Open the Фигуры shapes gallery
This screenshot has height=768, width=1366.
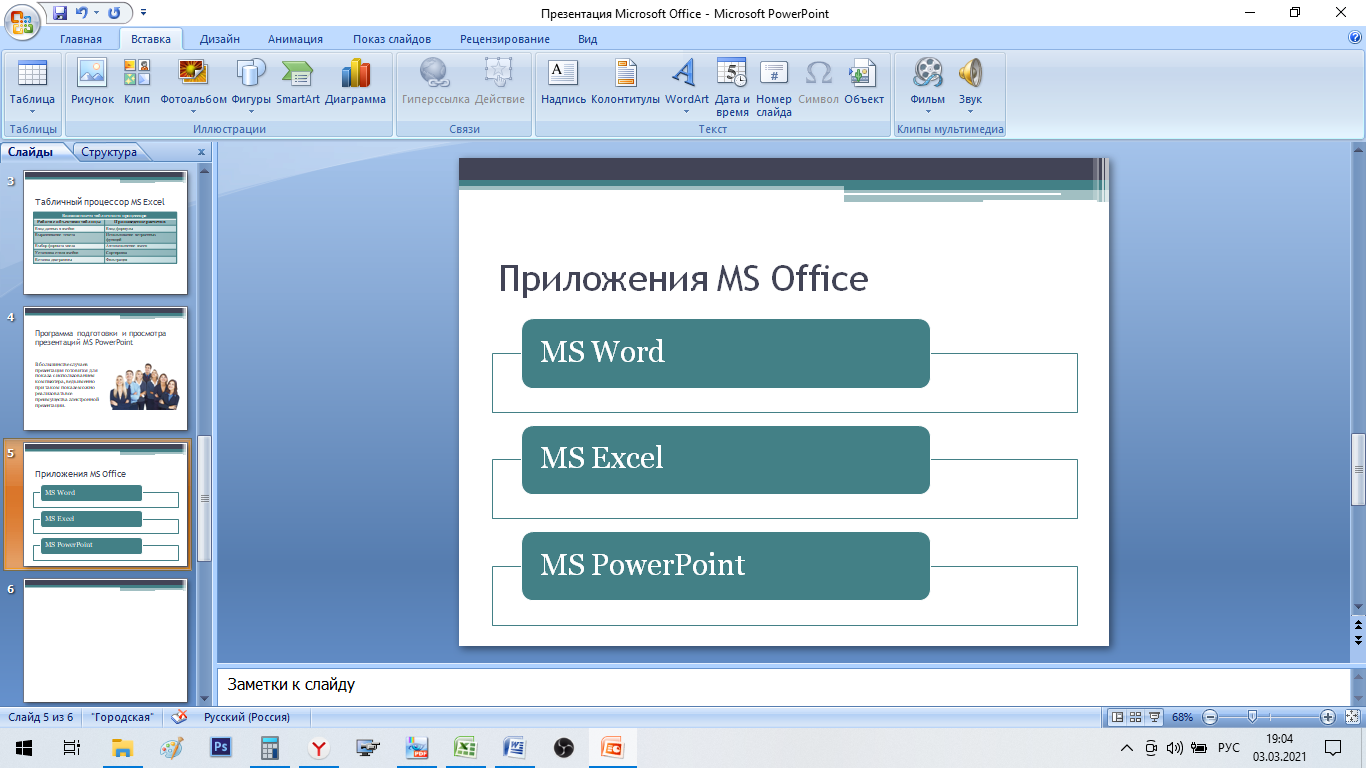(x=251, y=82)
